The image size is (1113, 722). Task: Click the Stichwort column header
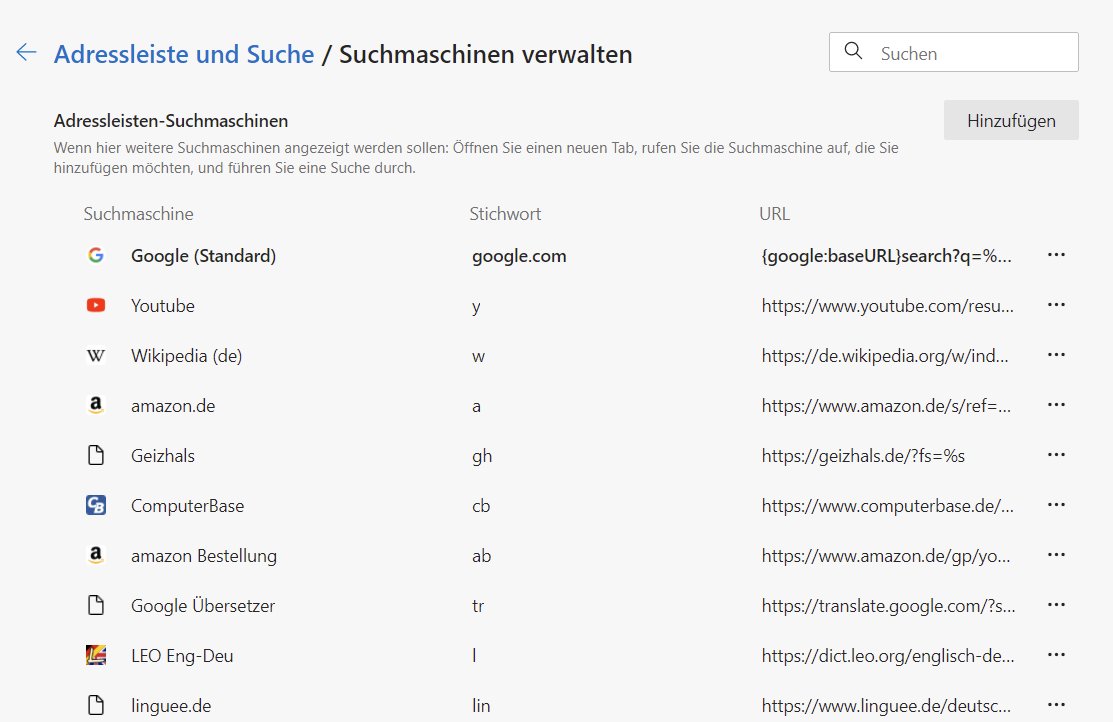(x=505, y=214)
